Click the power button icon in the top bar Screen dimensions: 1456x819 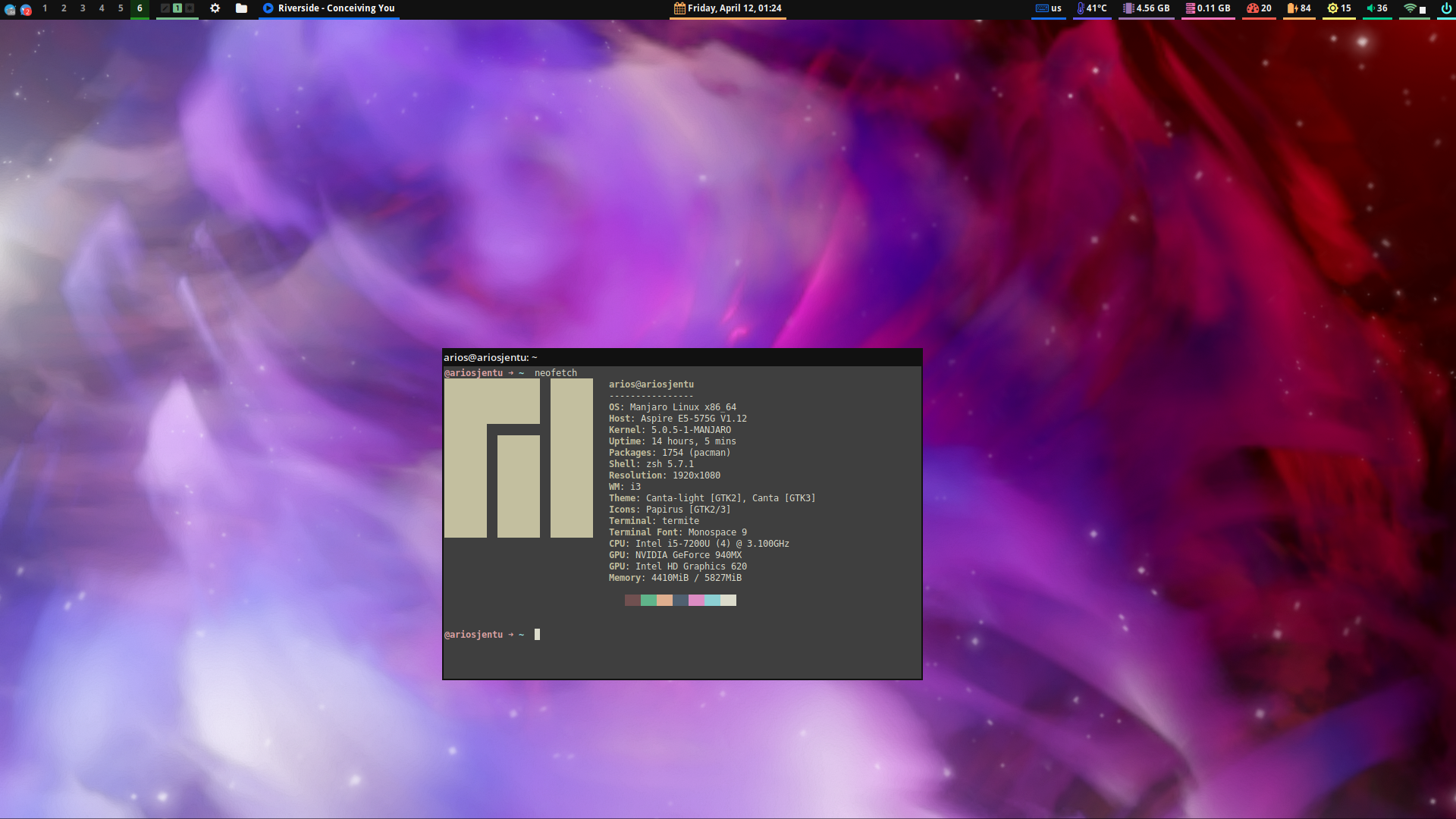click(1446, 8)
